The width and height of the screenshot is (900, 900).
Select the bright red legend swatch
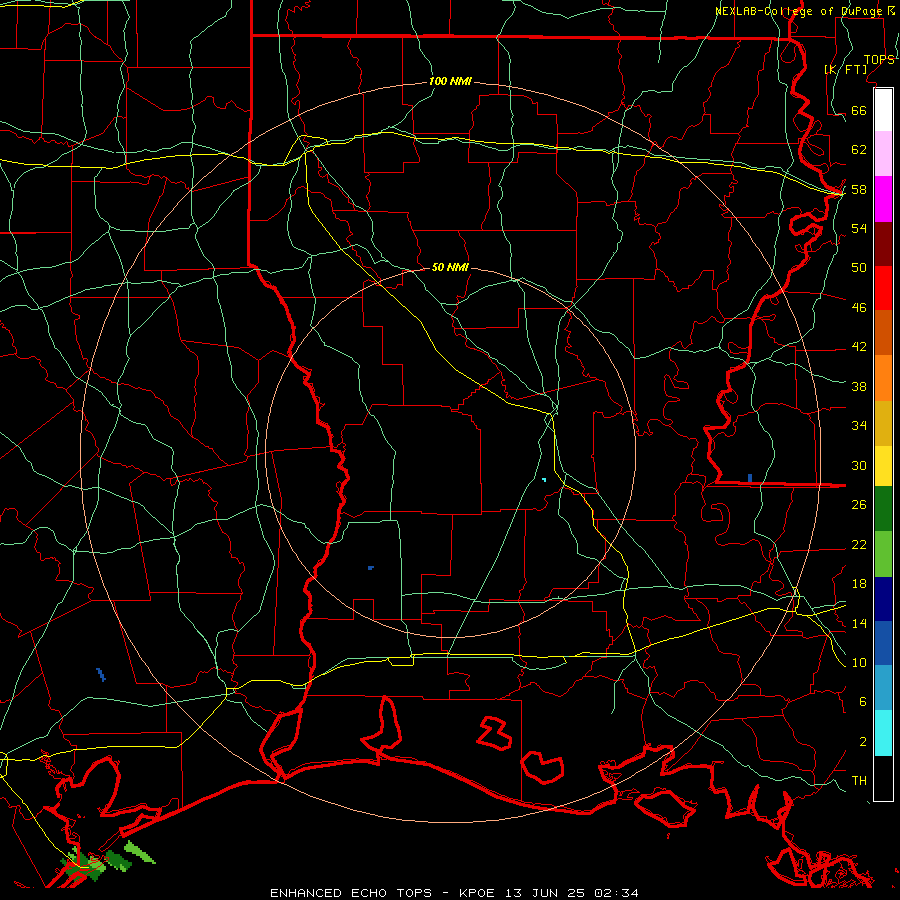(883, 288)
